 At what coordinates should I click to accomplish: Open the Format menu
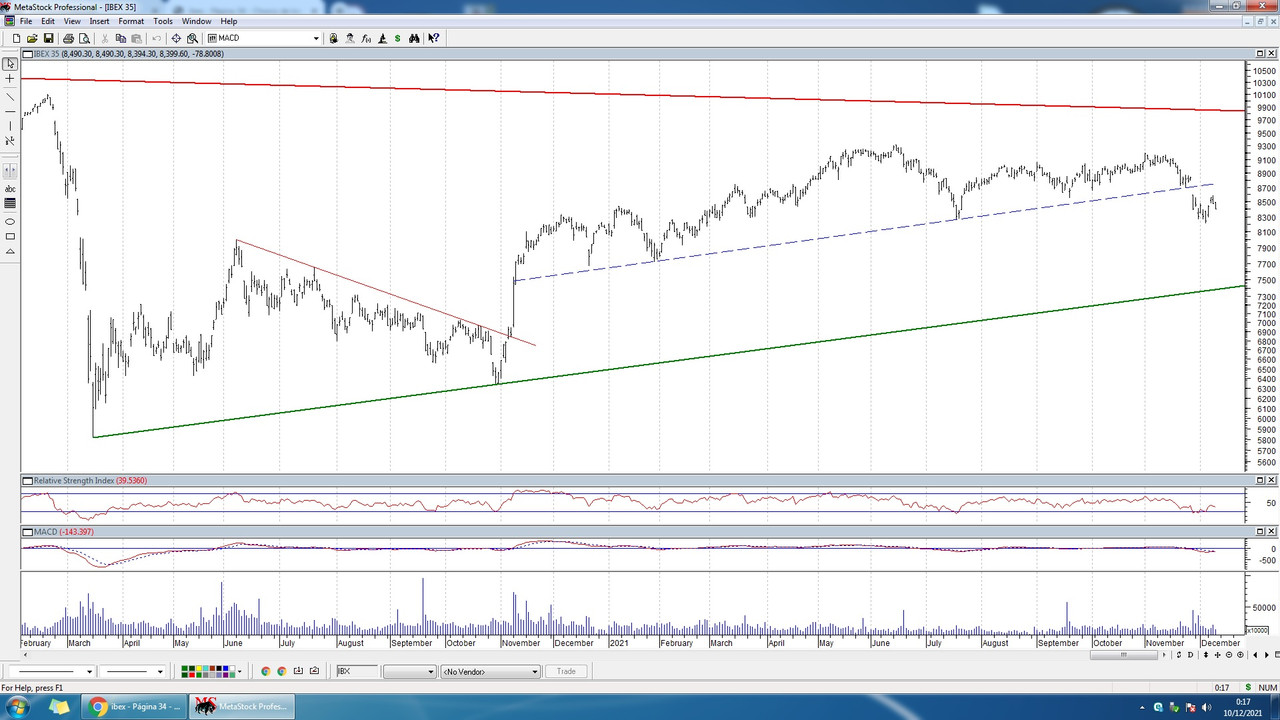point(131,21)
